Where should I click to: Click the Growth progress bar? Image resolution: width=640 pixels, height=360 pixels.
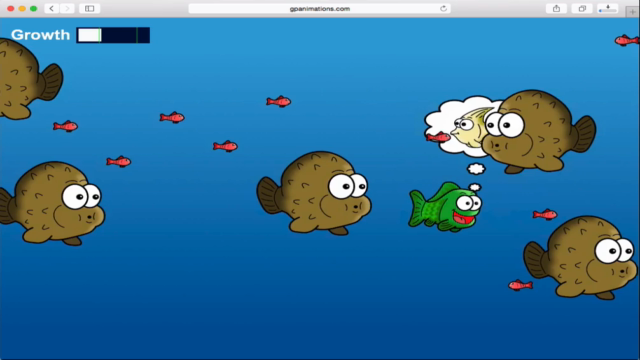pos(113,35)
